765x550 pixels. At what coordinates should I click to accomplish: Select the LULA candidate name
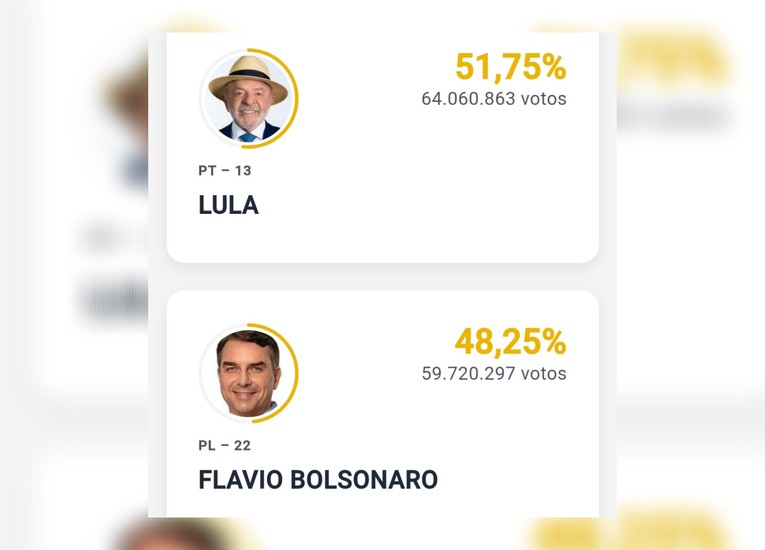point(228,205)
